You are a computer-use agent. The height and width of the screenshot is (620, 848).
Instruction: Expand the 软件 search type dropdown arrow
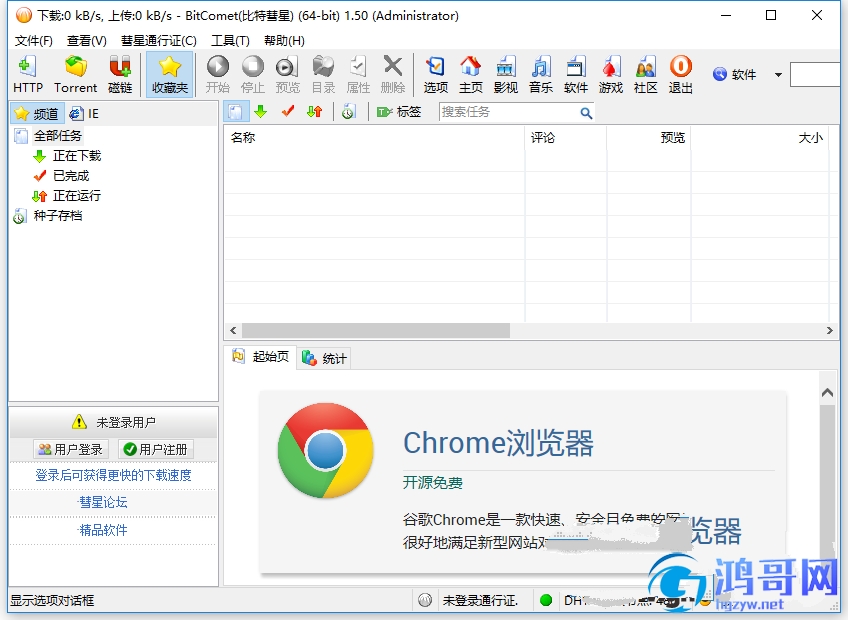tap(778, 75)
